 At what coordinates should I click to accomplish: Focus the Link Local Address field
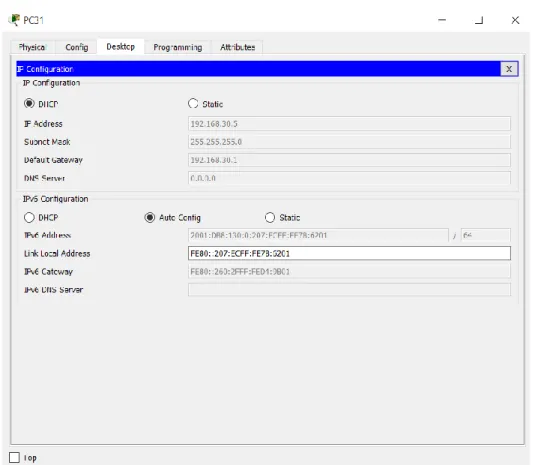(349, 253)
